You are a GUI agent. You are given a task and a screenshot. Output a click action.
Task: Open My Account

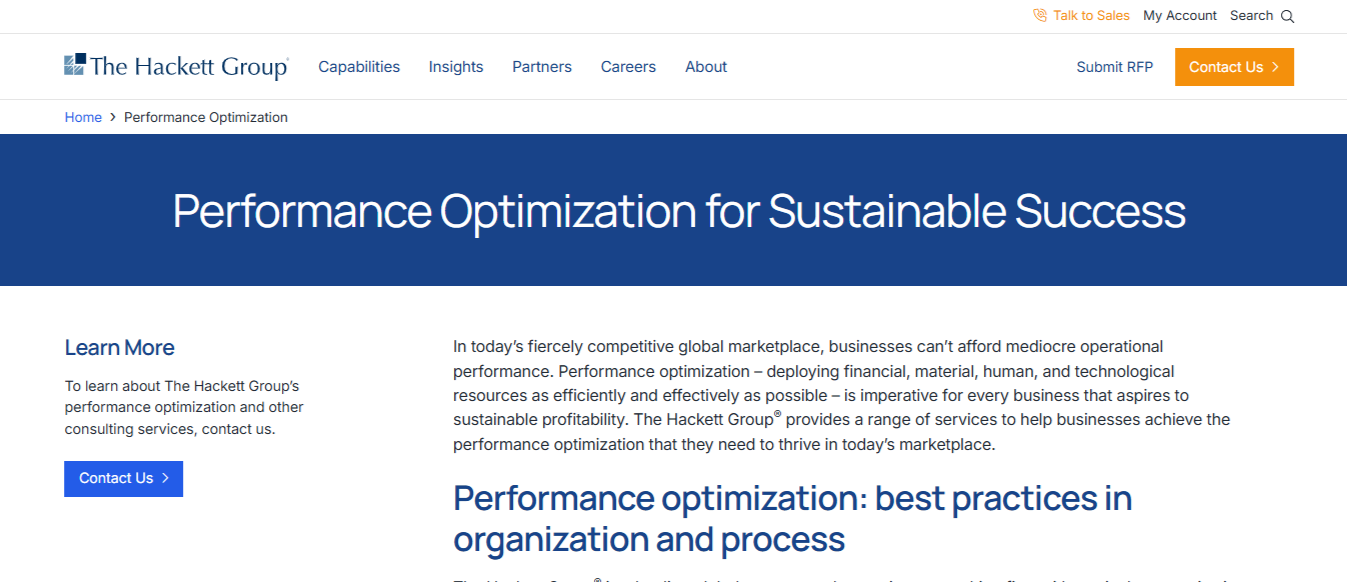(x=1180, y=16)
